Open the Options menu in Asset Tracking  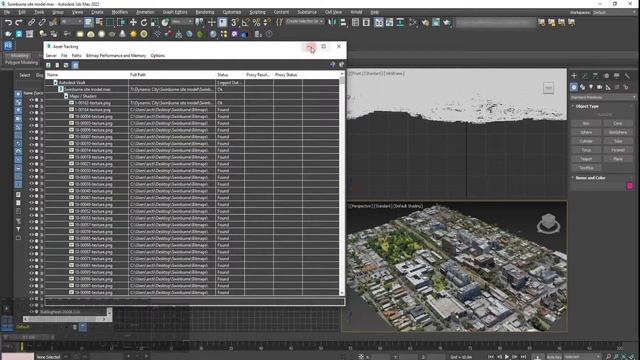[x=158, y=56]
